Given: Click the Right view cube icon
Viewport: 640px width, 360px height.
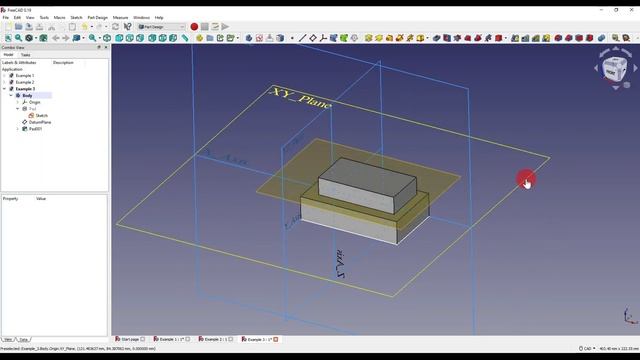Looking at the screenshot, I should 140,38.
